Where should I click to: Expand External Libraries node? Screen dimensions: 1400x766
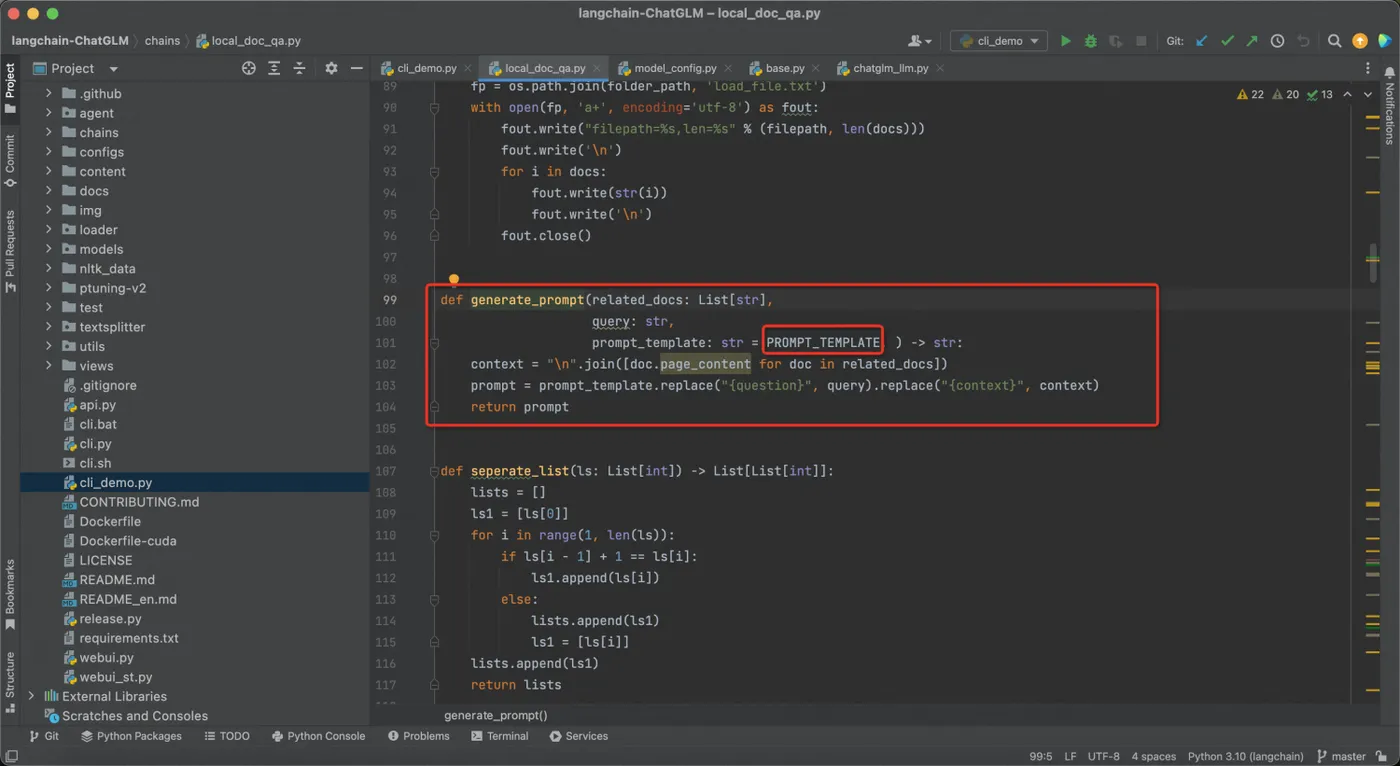tap(31, 696)
